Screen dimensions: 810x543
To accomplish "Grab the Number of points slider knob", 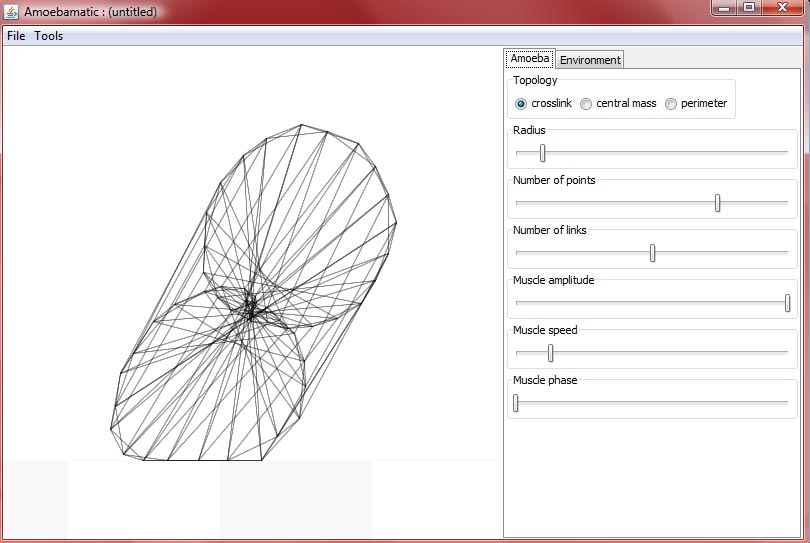I will click(x=717, y=203).
